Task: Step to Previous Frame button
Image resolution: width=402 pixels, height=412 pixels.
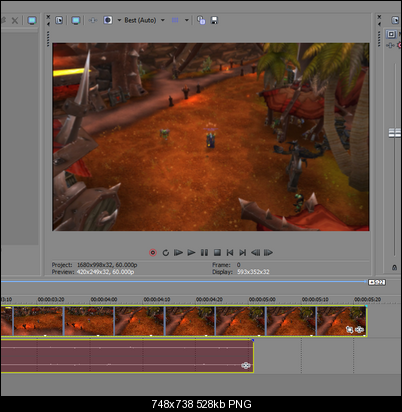Action: coord(255,253)
